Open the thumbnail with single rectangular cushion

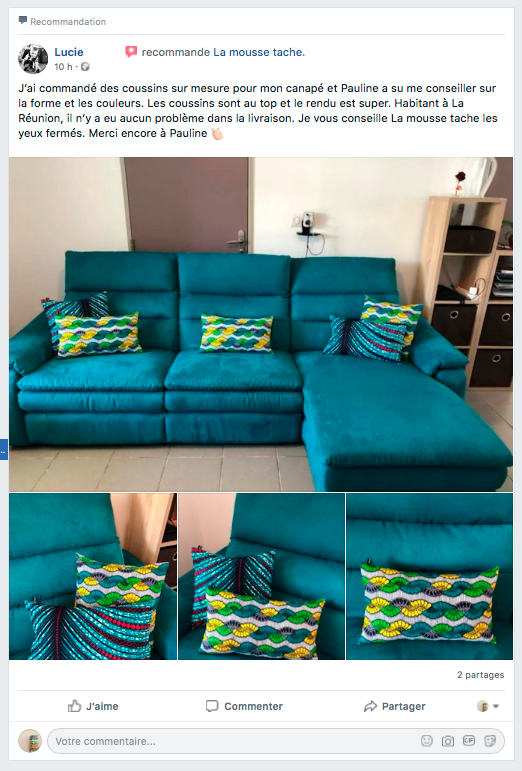(429, 576)
